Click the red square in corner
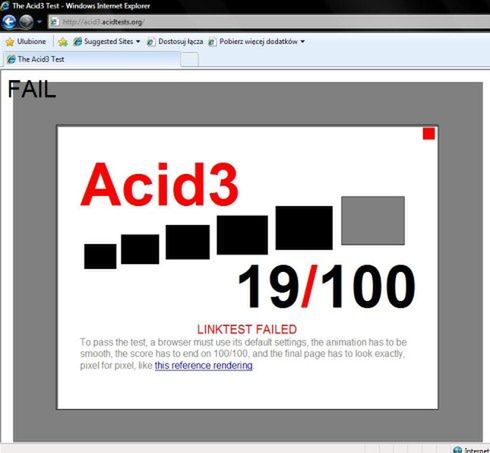 coord(429,134)
